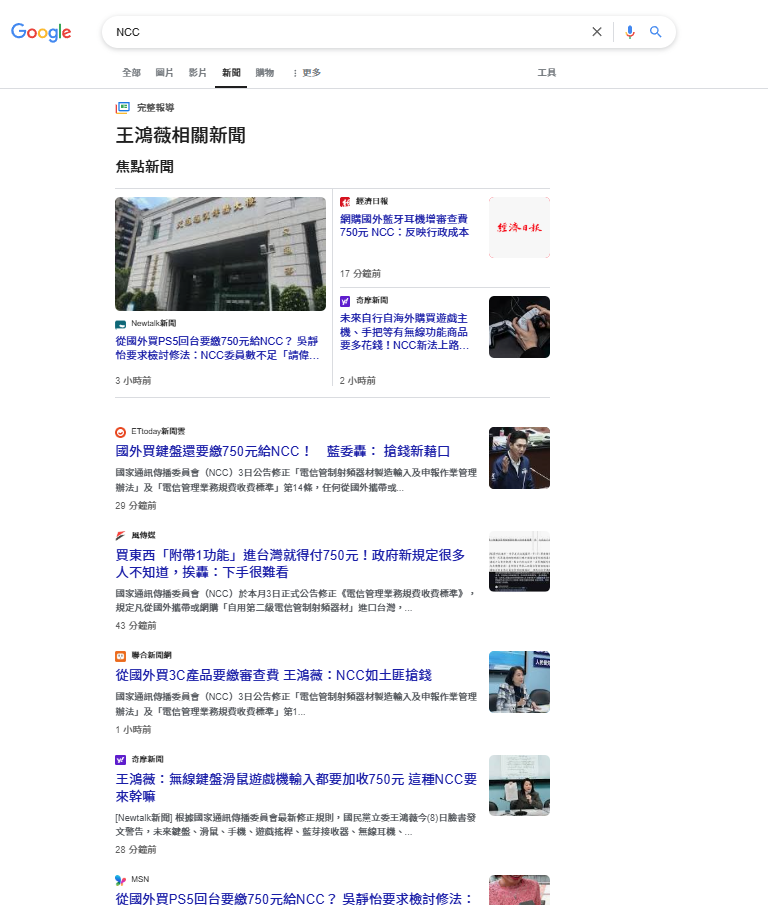
Task: Click the 風傳媒 source icon
Action: point(121,536)
